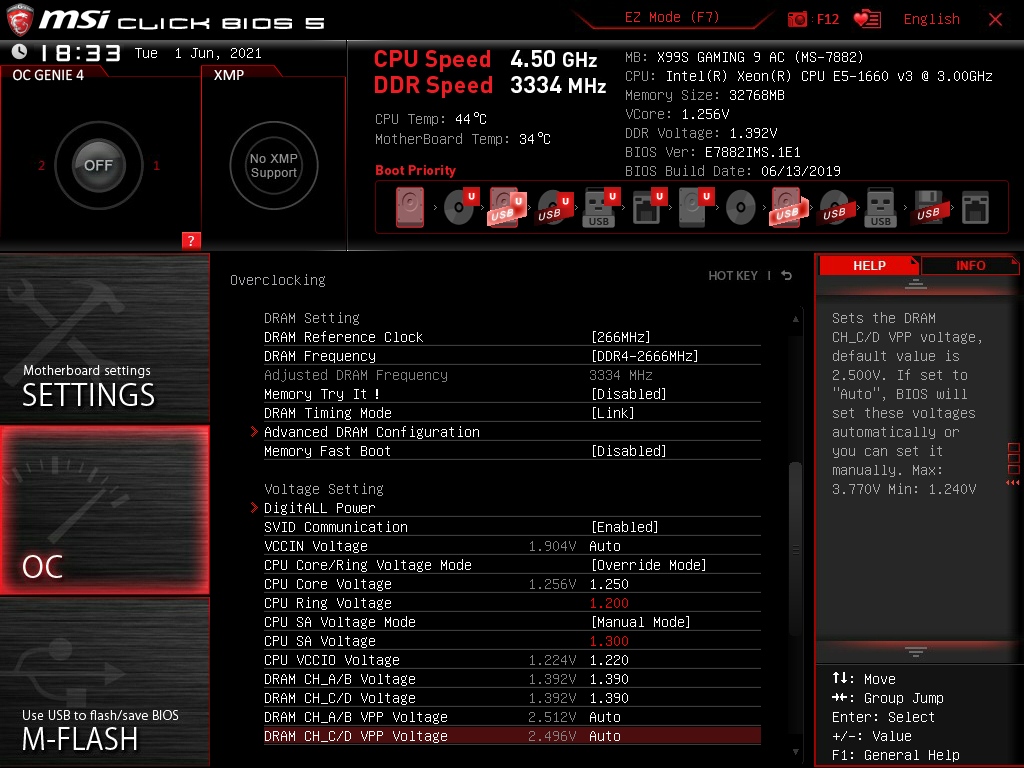Select the UEFI CD/DVD boot device icon
This screenshot has width=1024, height=768.
pos(461,207)
